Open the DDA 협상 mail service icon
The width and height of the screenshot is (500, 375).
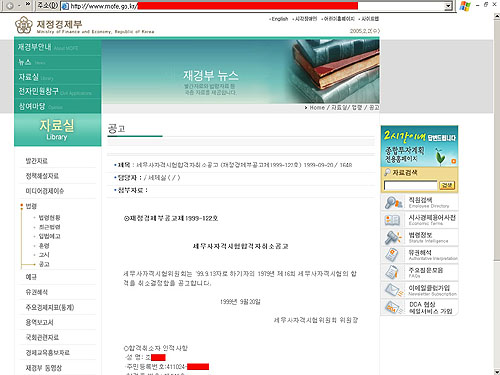coord(394,307)
